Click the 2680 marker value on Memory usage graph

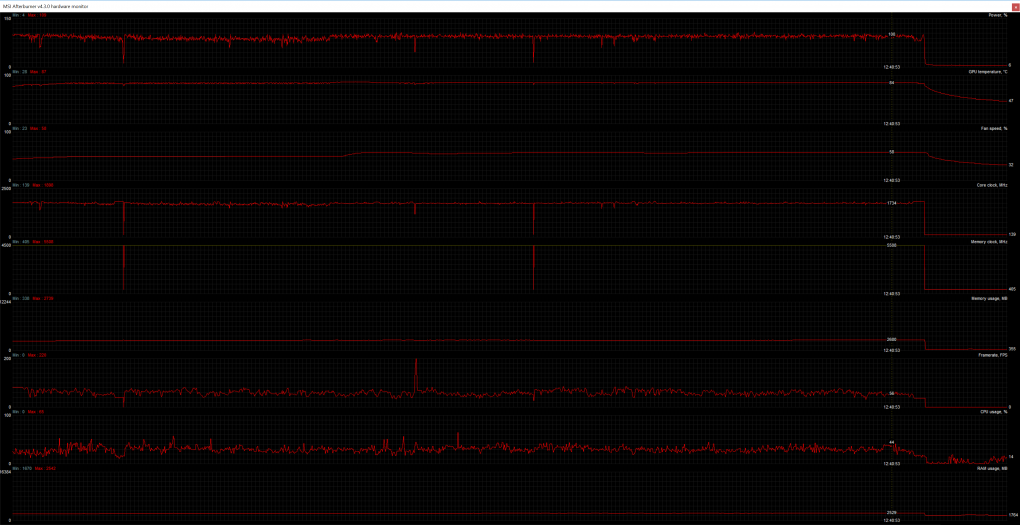(x=892, y=340)
